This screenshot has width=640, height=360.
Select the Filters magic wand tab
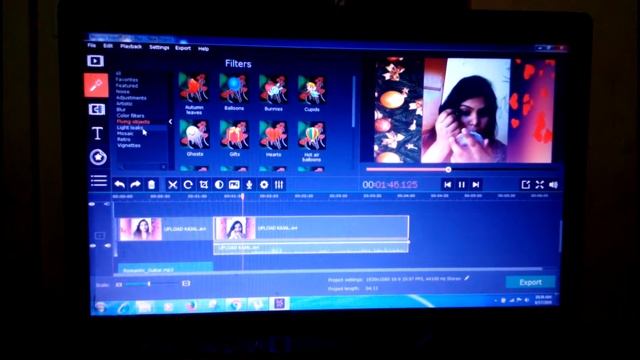coord(96,85)
